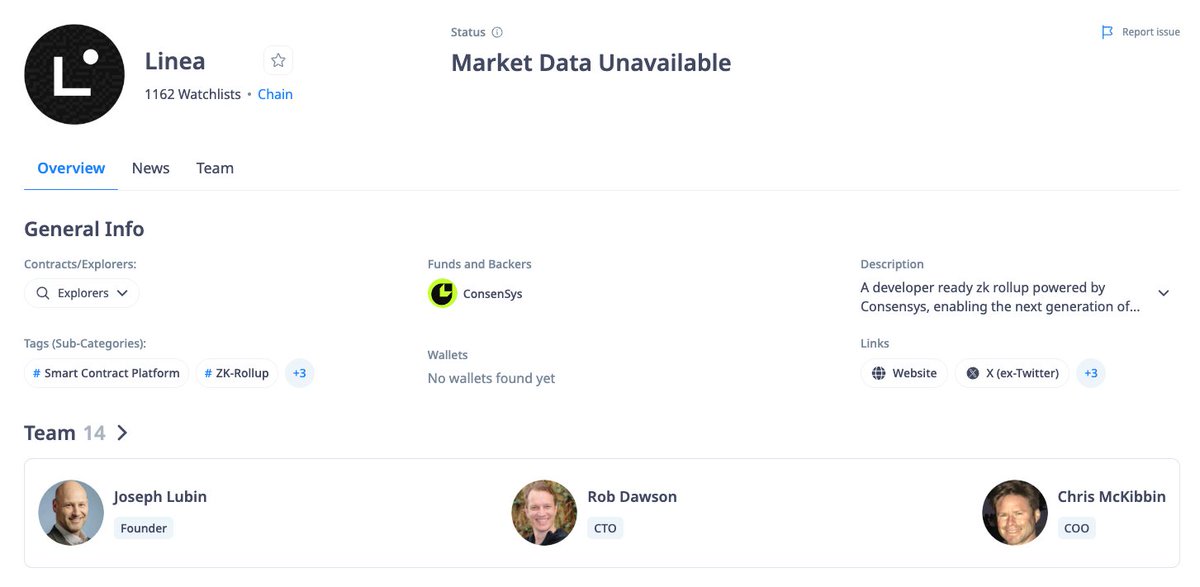The image size is (1200, 587).
Task: Click the Linea logo icon
Action: point(74,75)
